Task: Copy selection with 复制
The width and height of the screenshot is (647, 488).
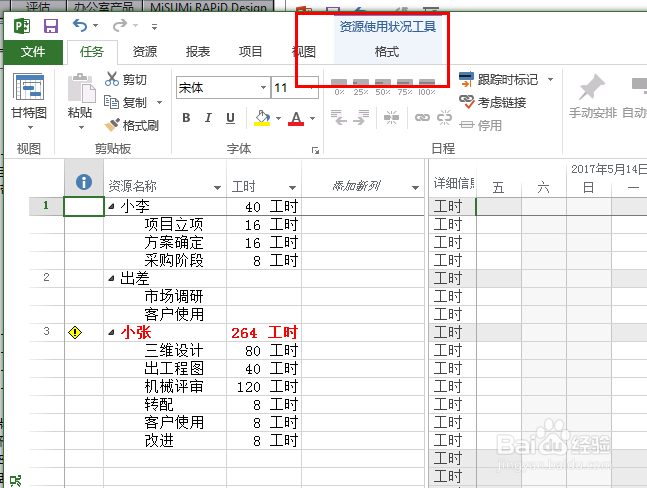Action: coord(125,102)
